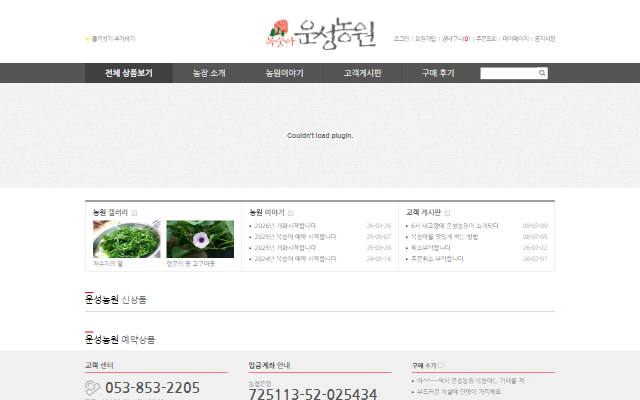Click the 윤성농원 예약상품 section heading
Image resolution: width=640 pixels, height=400 pixels.
(x=120, y=340)
